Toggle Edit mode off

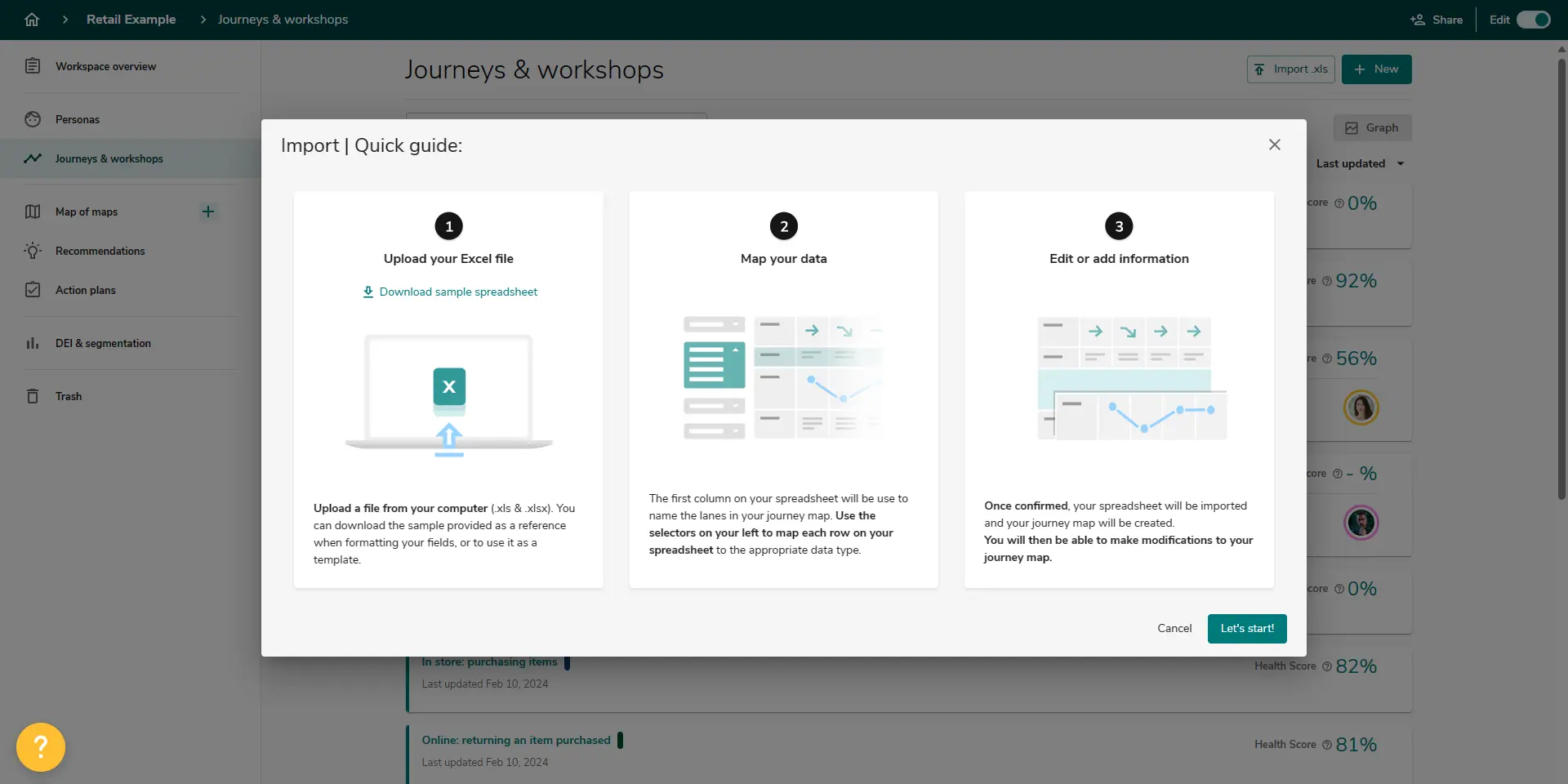coord(1530,19)
